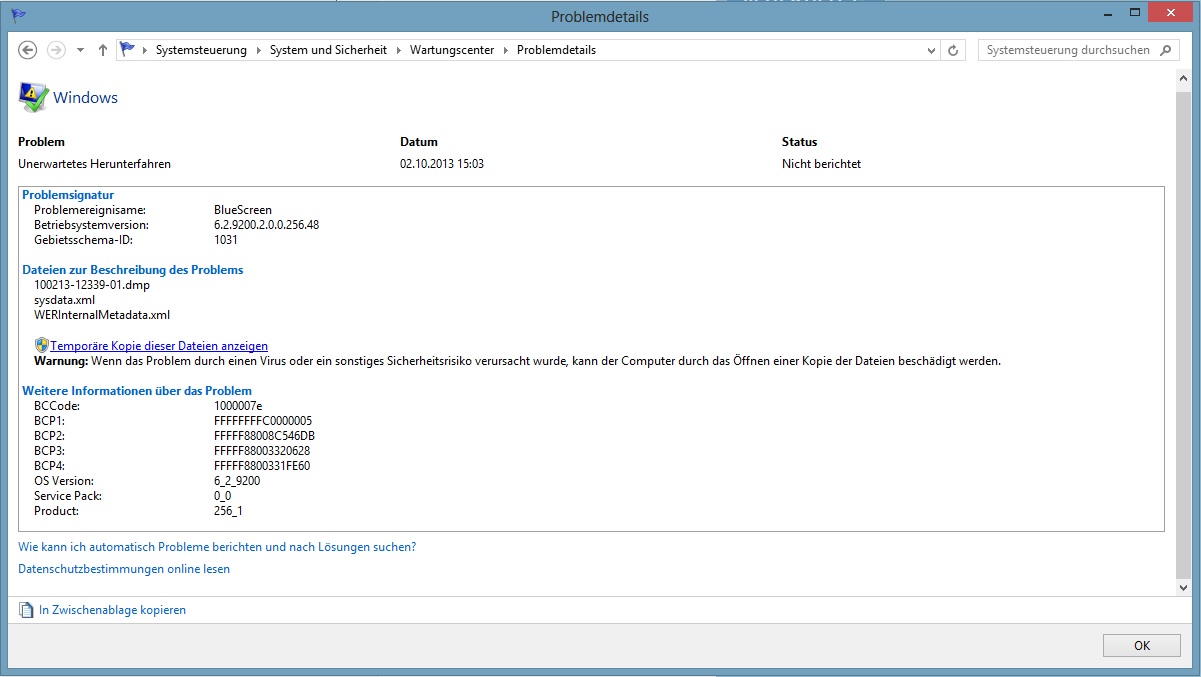Click the Windows heading text

(x=86, y=98)
